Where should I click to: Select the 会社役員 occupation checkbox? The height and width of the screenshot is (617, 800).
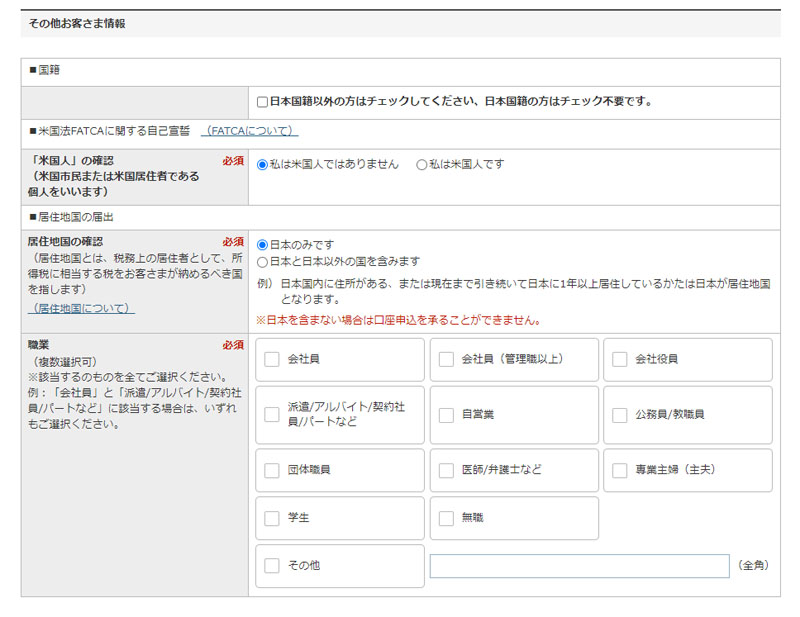(x=620, y=359)
